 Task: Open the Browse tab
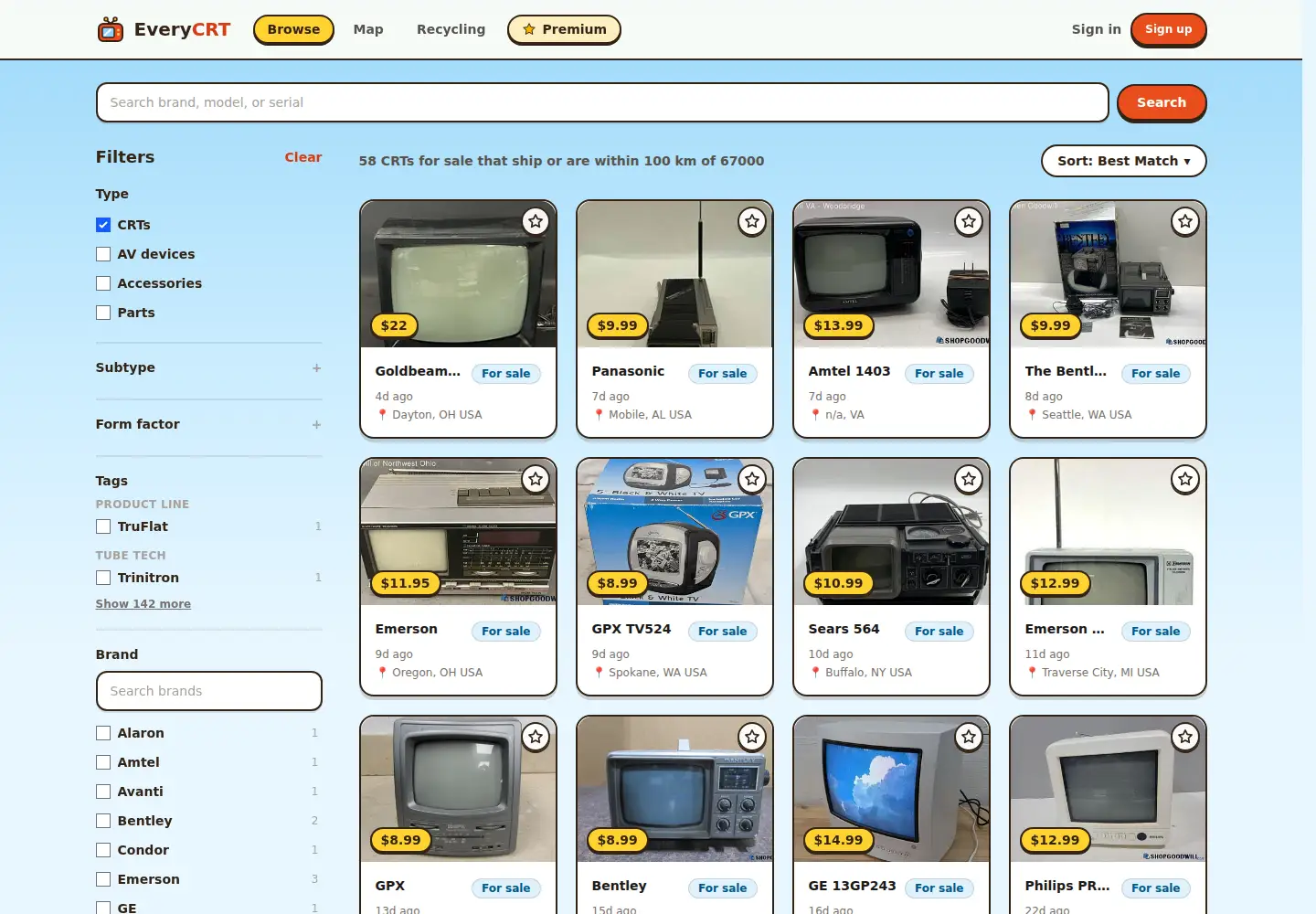click(293, 29)
